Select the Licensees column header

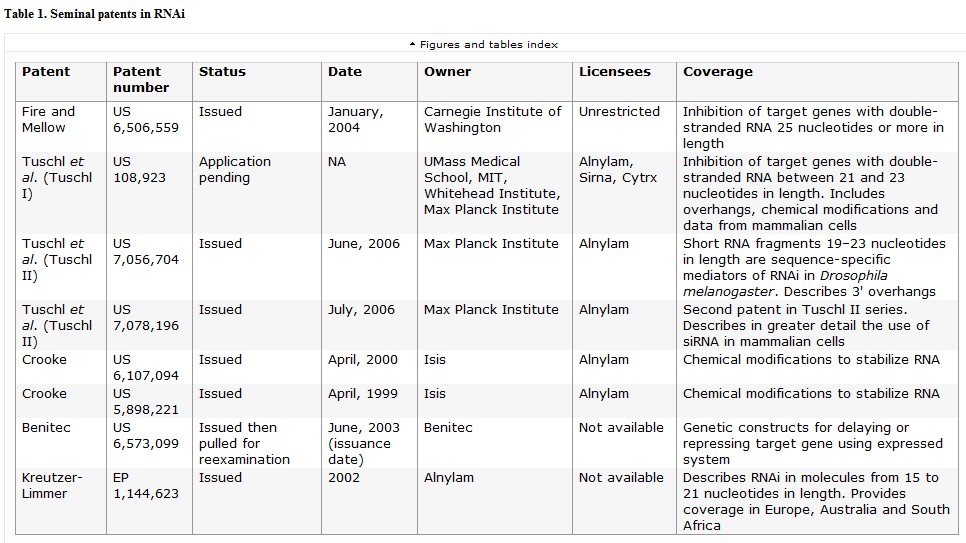(614, 72)
